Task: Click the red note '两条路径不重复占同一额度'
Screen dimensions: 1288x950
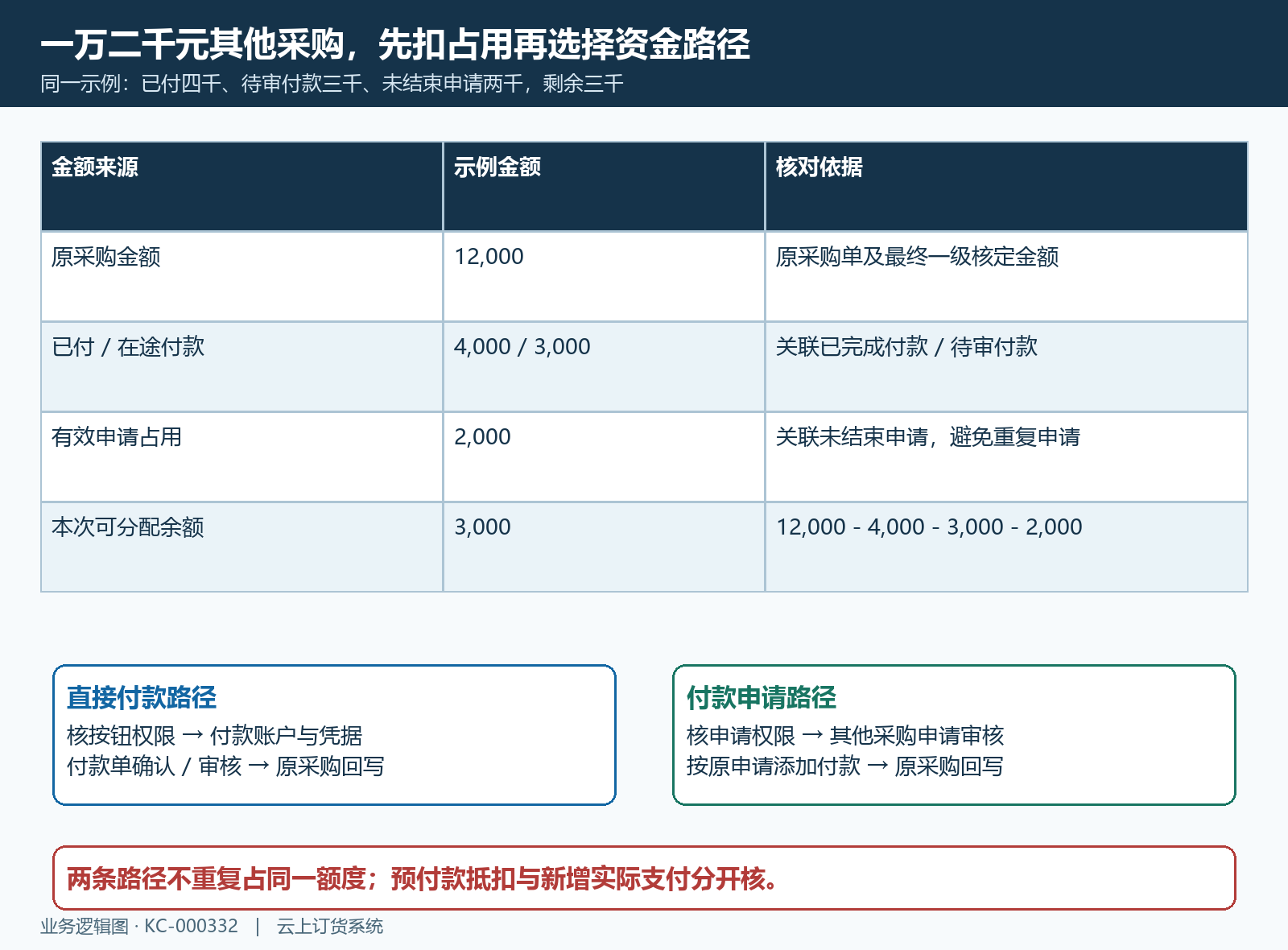Action: point(216,878)
